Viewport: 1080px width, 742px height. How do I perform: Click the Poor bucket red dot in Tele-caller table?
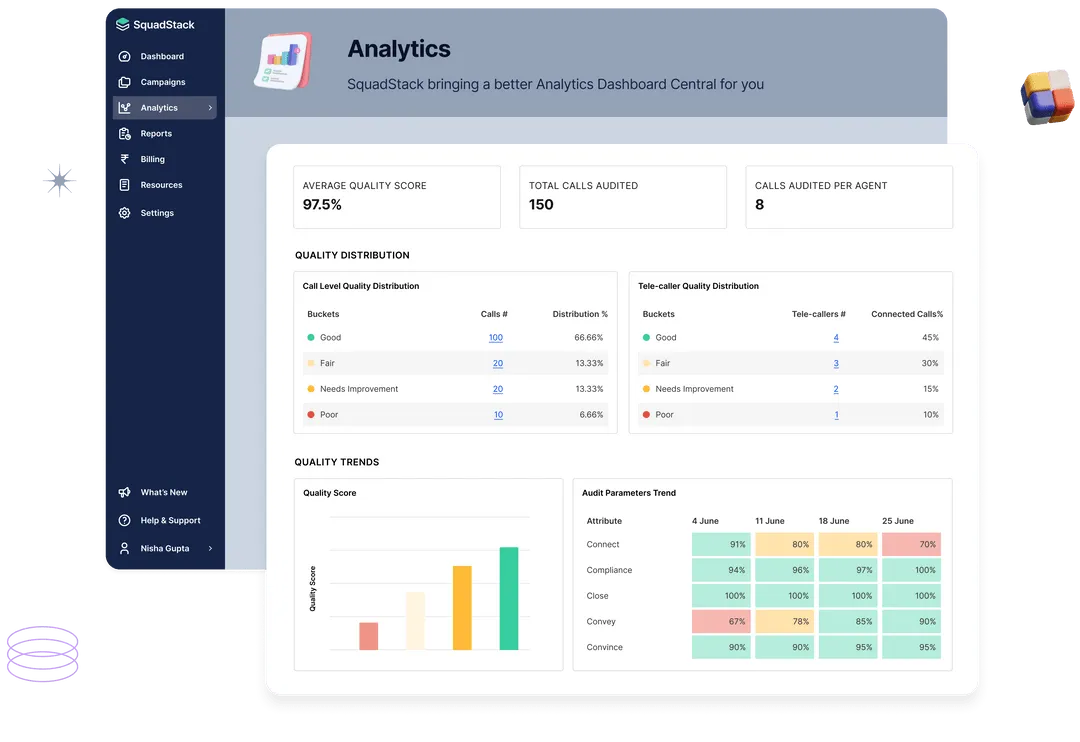click(646, 415)
